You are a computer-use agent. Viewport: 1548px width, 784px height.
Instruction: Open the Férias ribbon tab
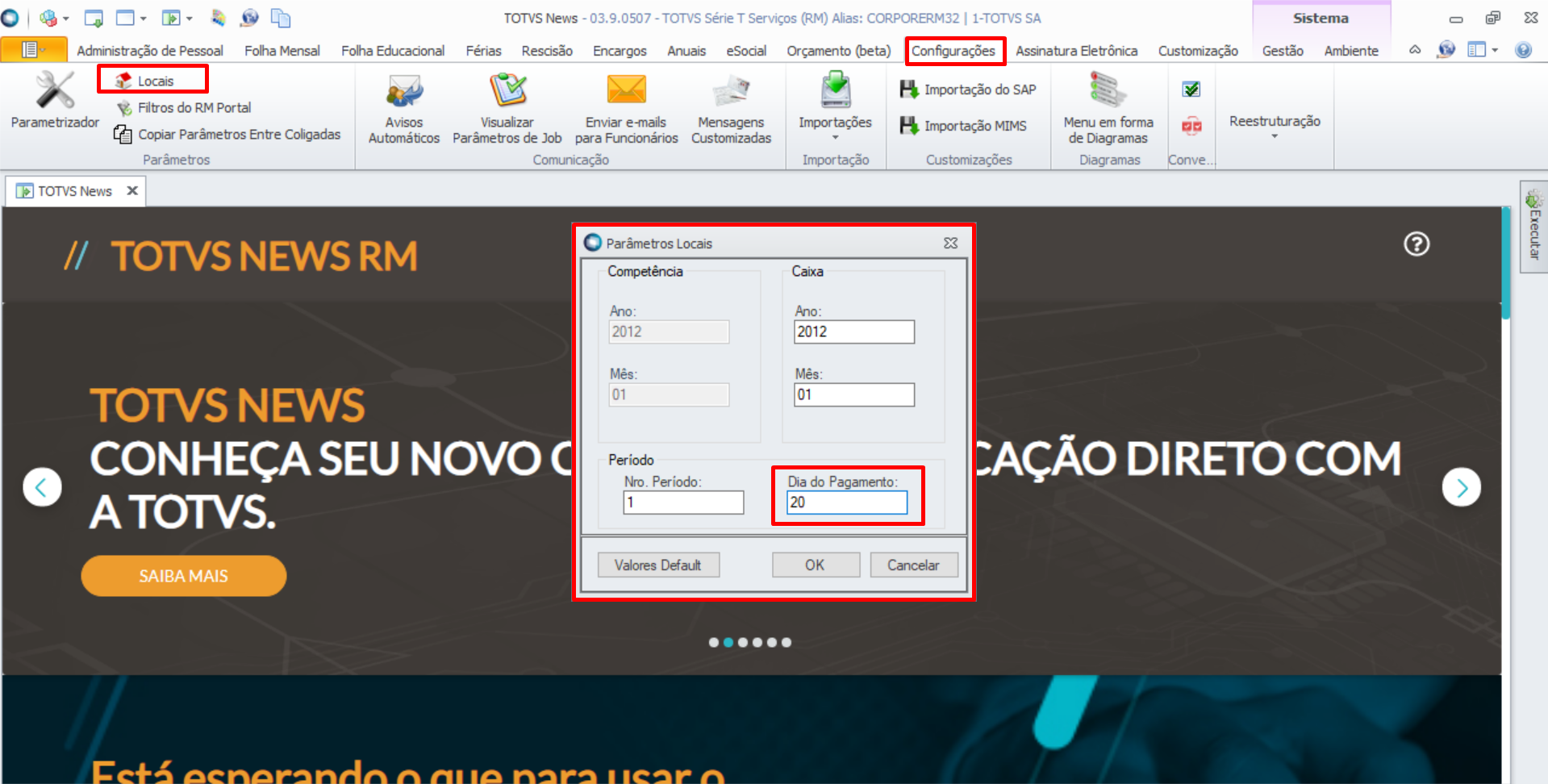(x=484, y=51)
